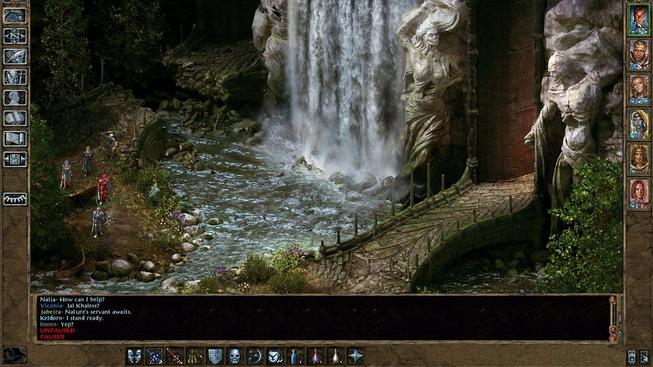
Task: Toggle the party AI lantern button
Action: pyautogui.click(x=632, y=357)
